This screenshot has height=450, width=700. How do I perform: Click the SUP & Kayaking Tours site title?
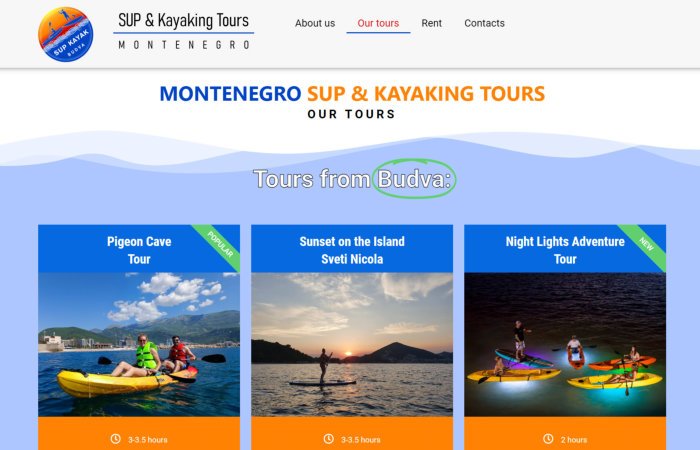click(183, 21)
